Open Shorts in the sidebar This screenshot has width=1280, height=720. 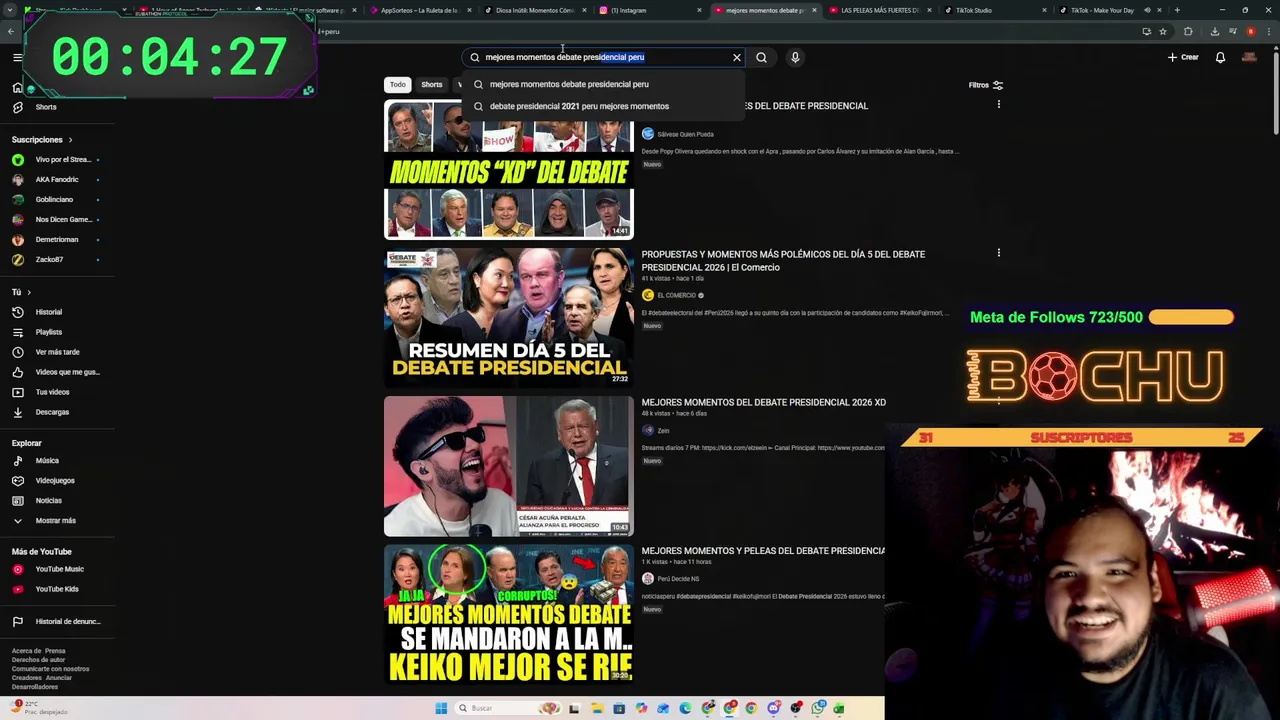click(46, 107)
